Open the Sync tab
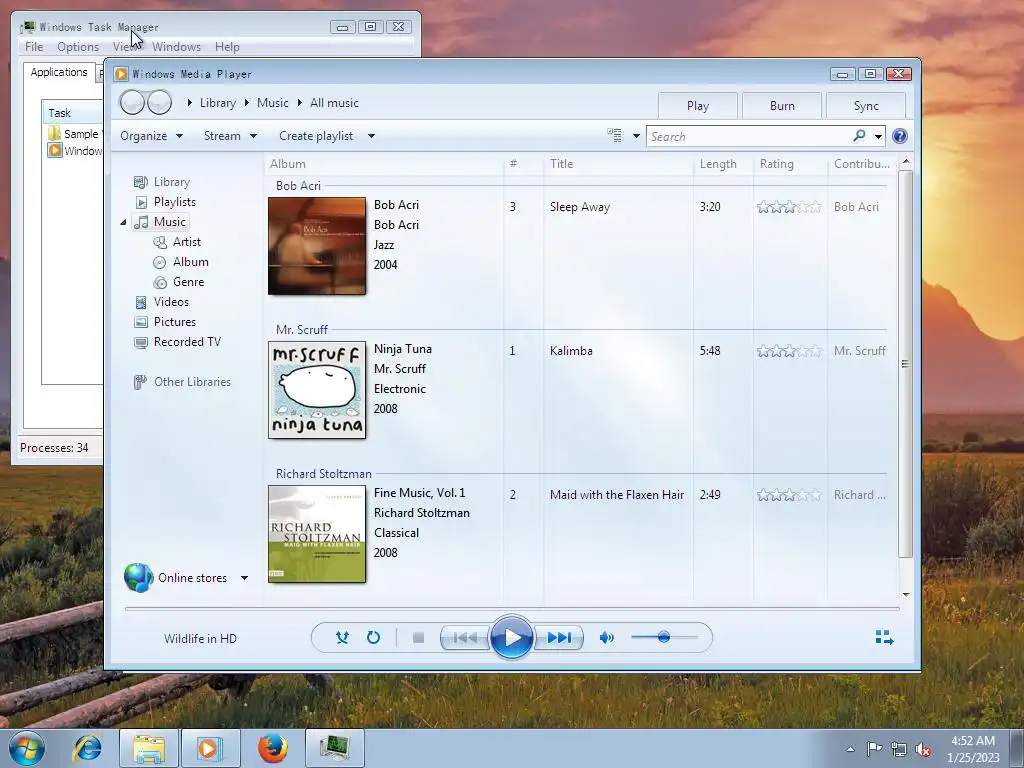 [866, 106]
